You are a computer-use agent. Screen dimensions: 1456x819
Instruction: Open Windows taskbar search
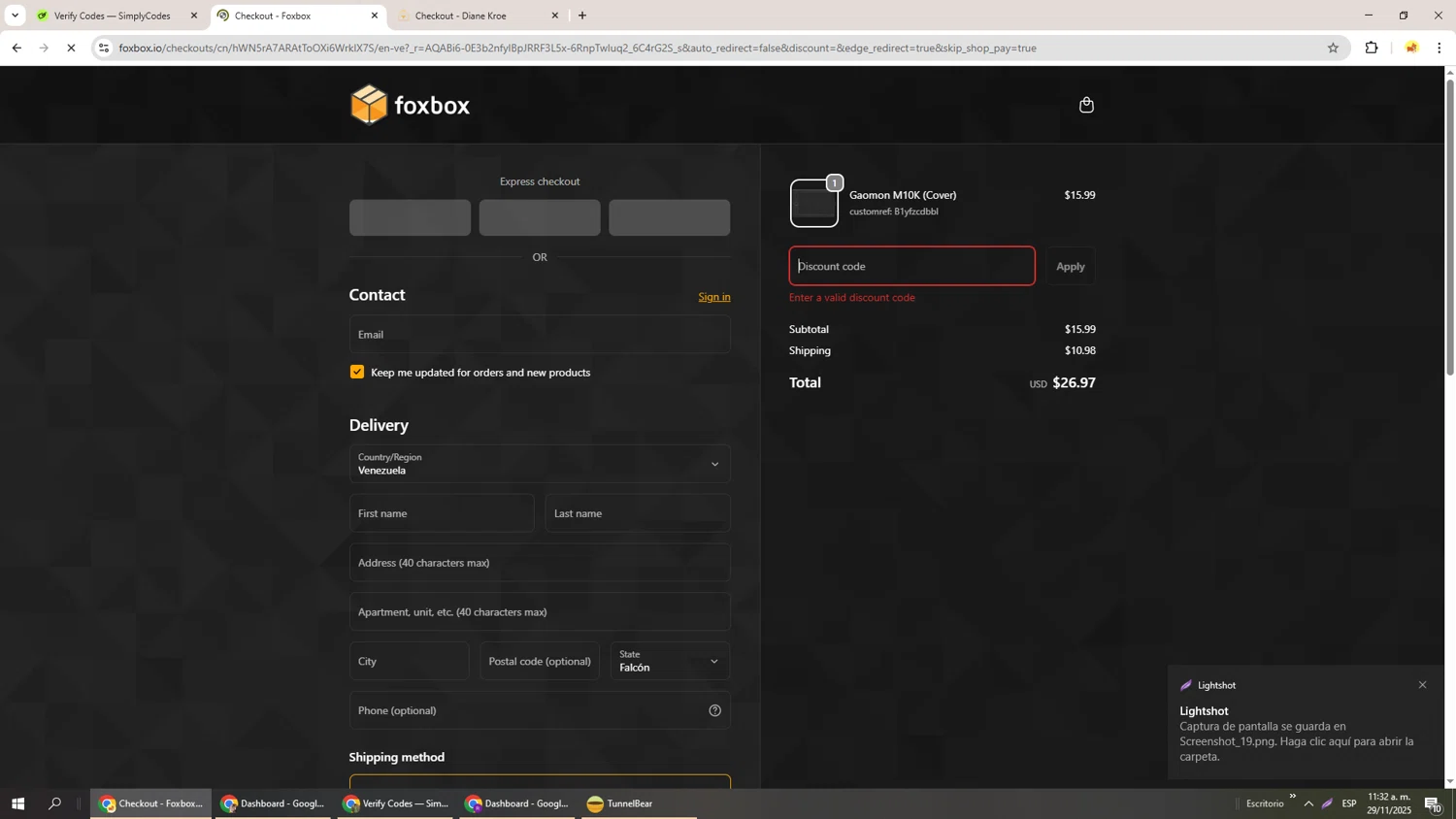(55, 803)
